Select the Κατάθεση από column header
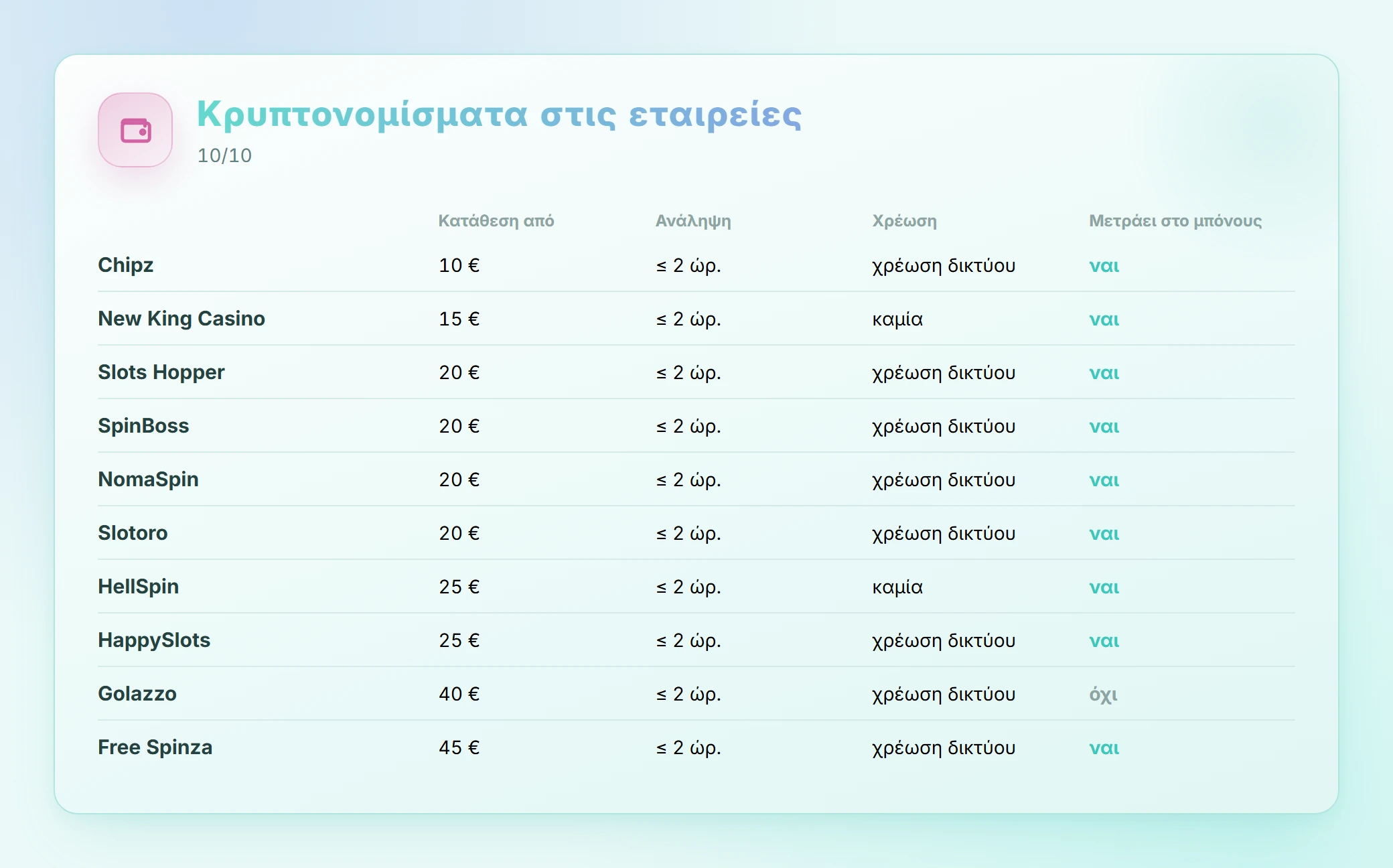The height and width of the screenshot is (868, 1393). point(496,221)
